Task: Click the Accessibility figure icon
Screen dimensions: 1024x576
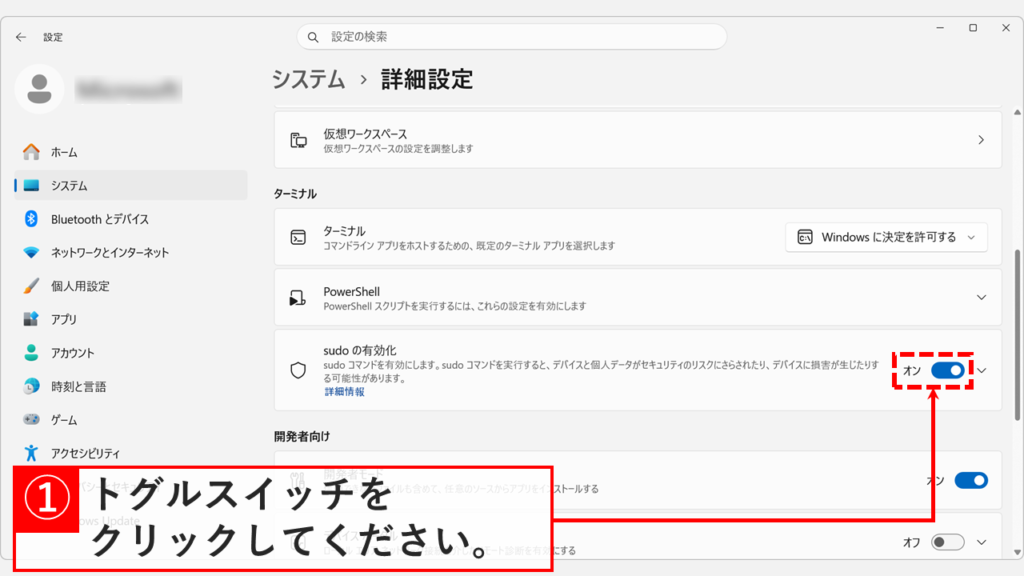Action: pyautogui.click(x=31, y=453)
